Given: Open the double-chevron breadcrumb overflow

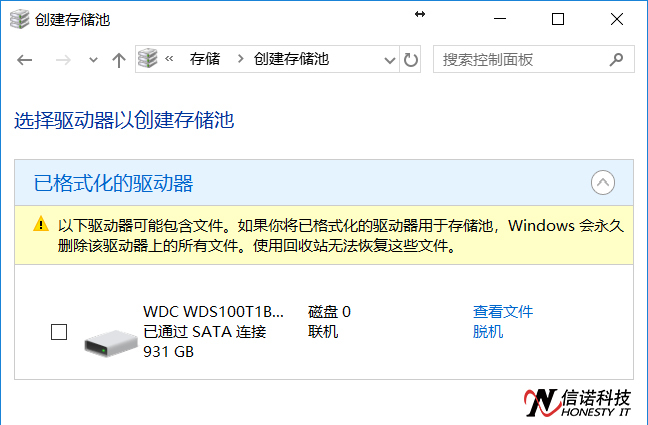Looking at the screenshot, I should tap(169, 59).
